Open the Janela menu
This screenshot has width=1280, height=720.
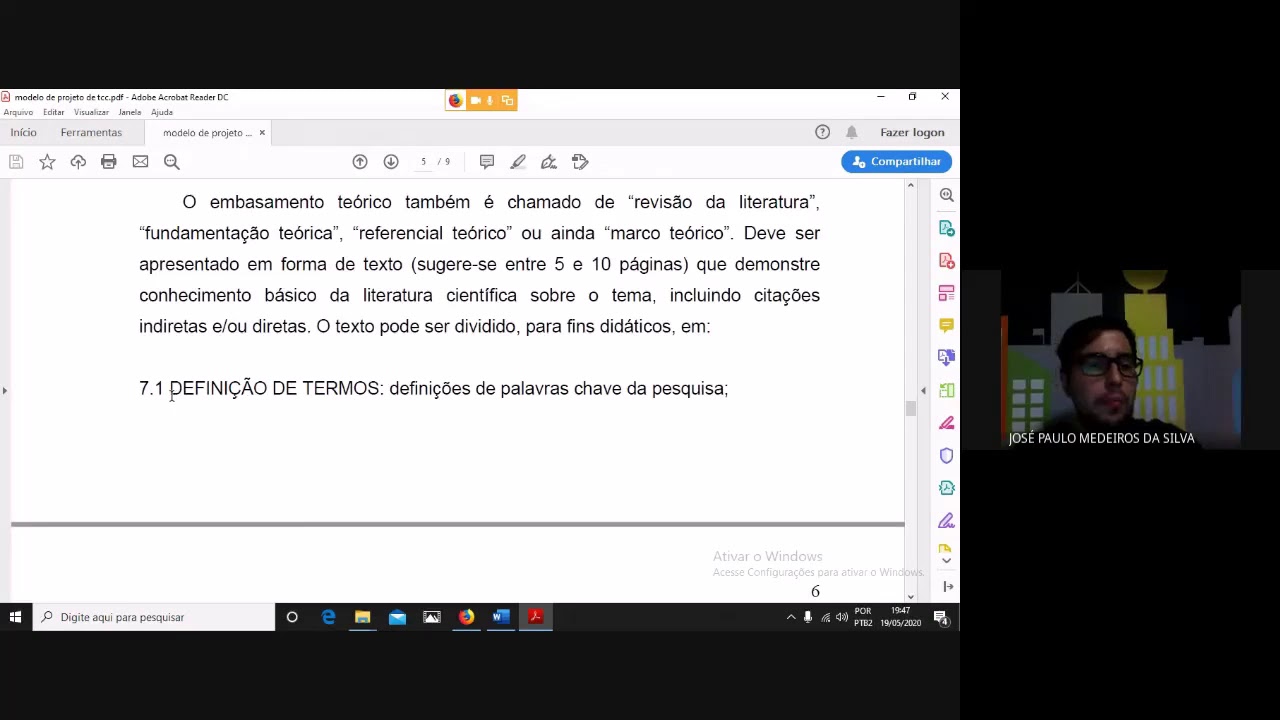pos(130,112)
